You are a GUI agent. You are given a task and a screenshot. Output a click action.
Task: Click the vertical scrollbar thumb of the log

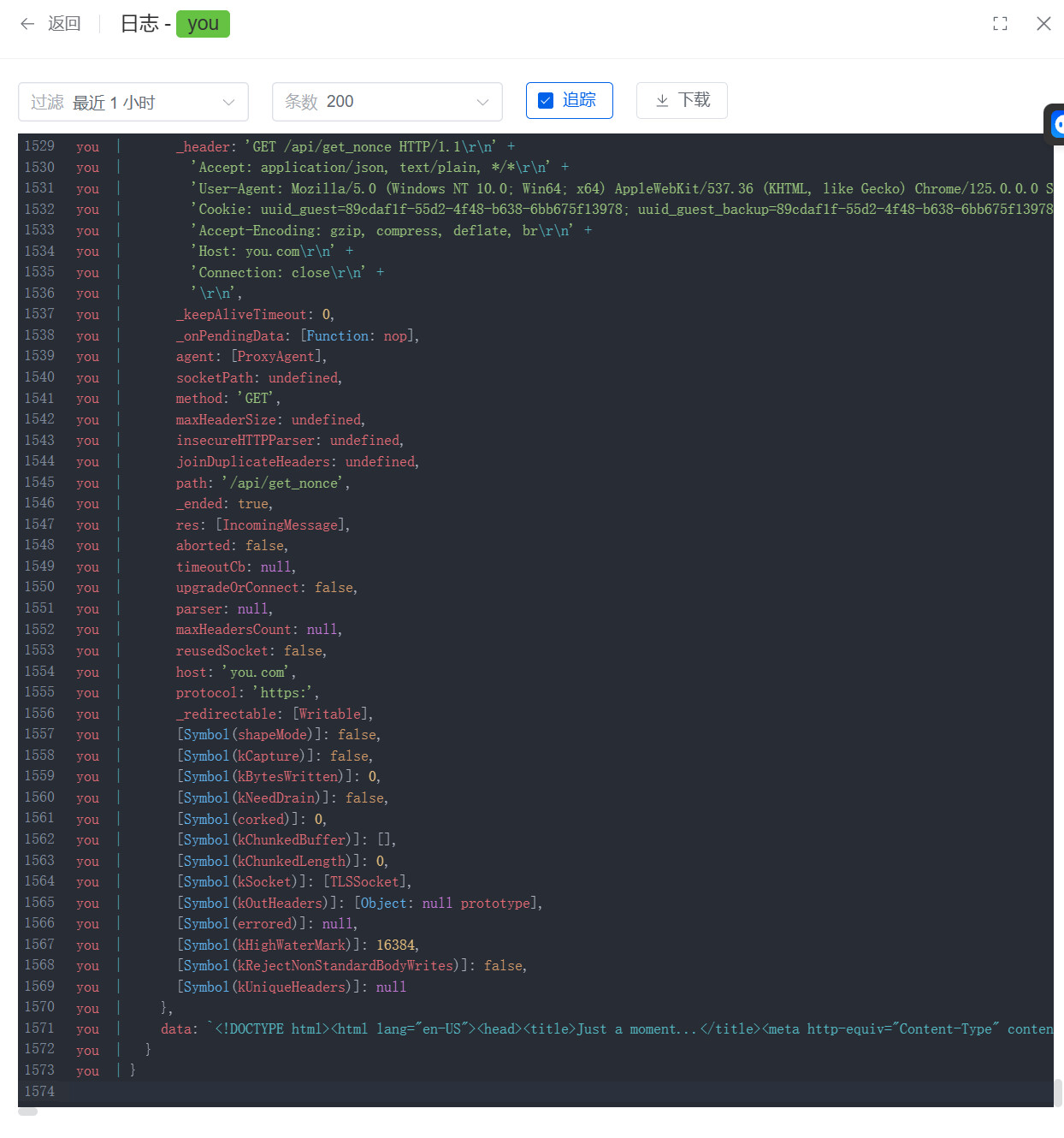[1058, 1093]
